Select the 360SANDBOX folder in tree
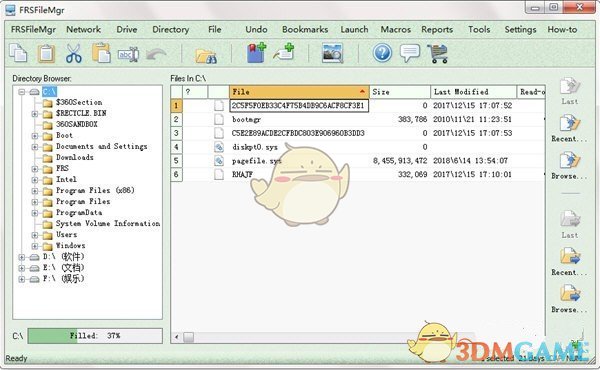 (77, 124)
